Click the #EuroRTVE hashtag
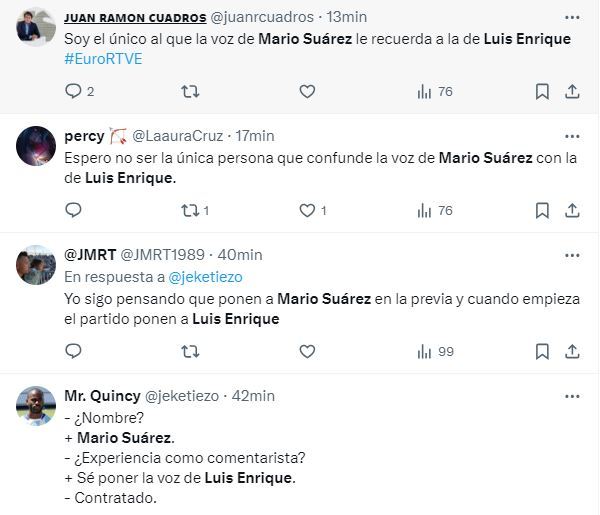This screenshot has height=515, width=600. tap(103, 59)
